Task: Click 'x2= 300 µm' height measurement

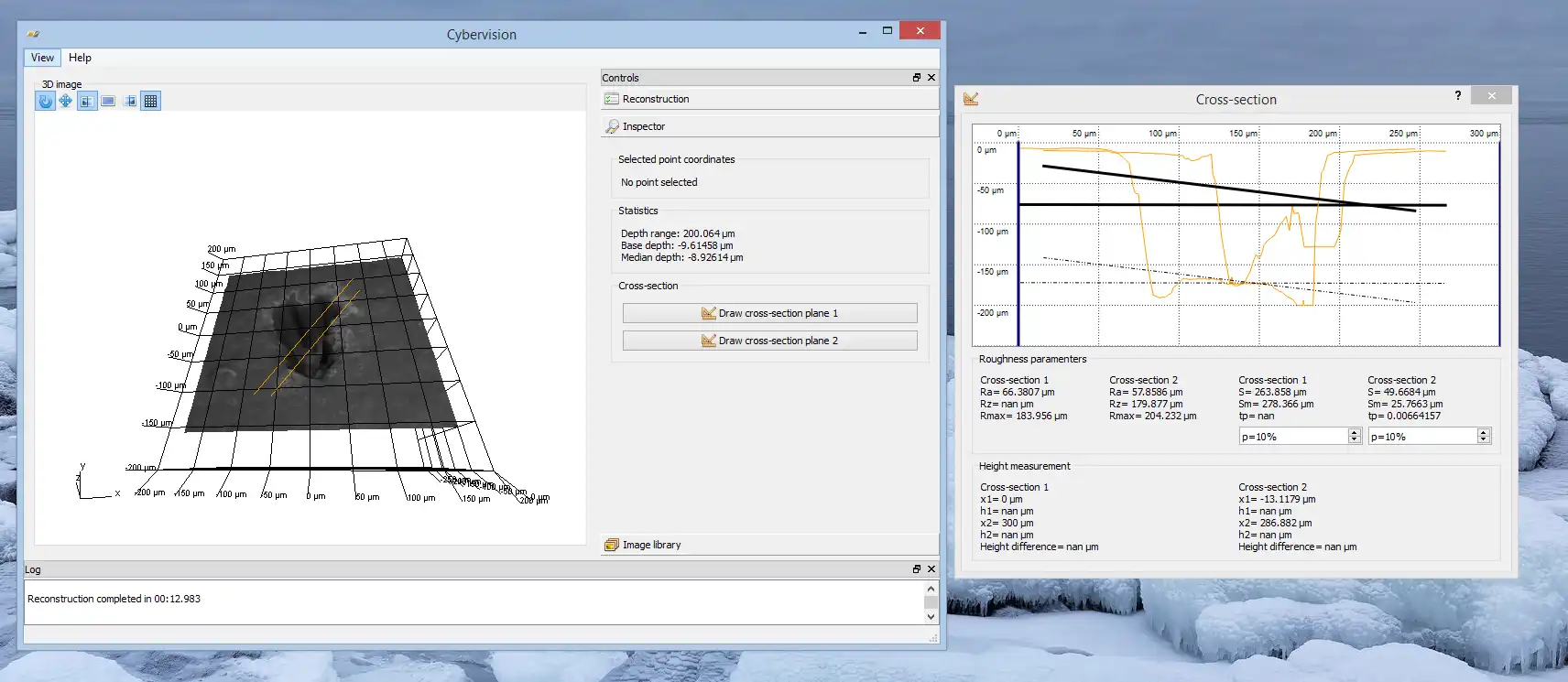Action: click(1007, 523)
